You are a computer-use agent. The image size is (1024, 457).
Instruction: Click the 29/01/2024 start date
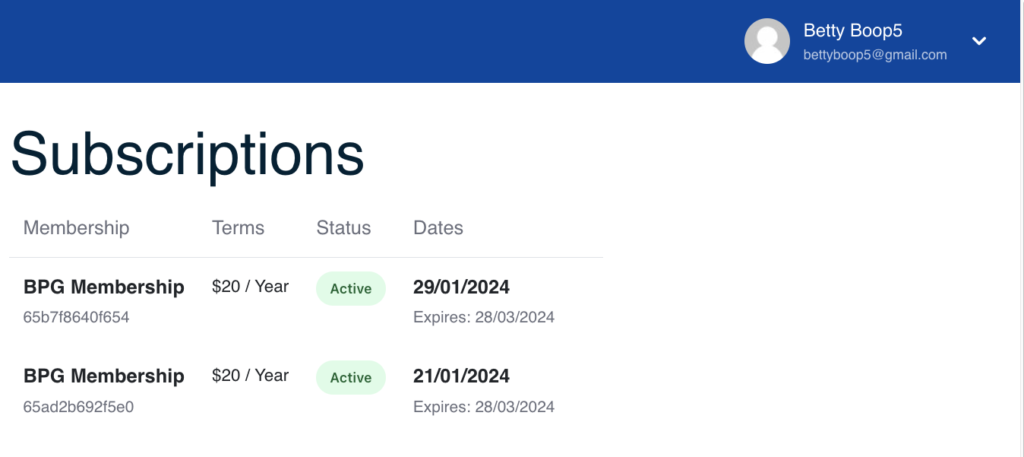coord(461,288)
